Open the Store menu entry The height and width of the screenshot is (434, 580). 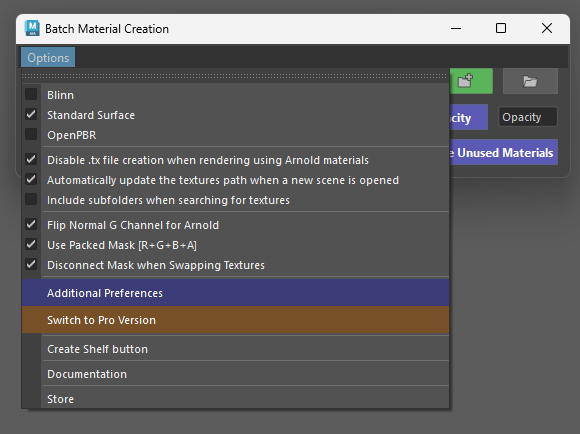235,399
